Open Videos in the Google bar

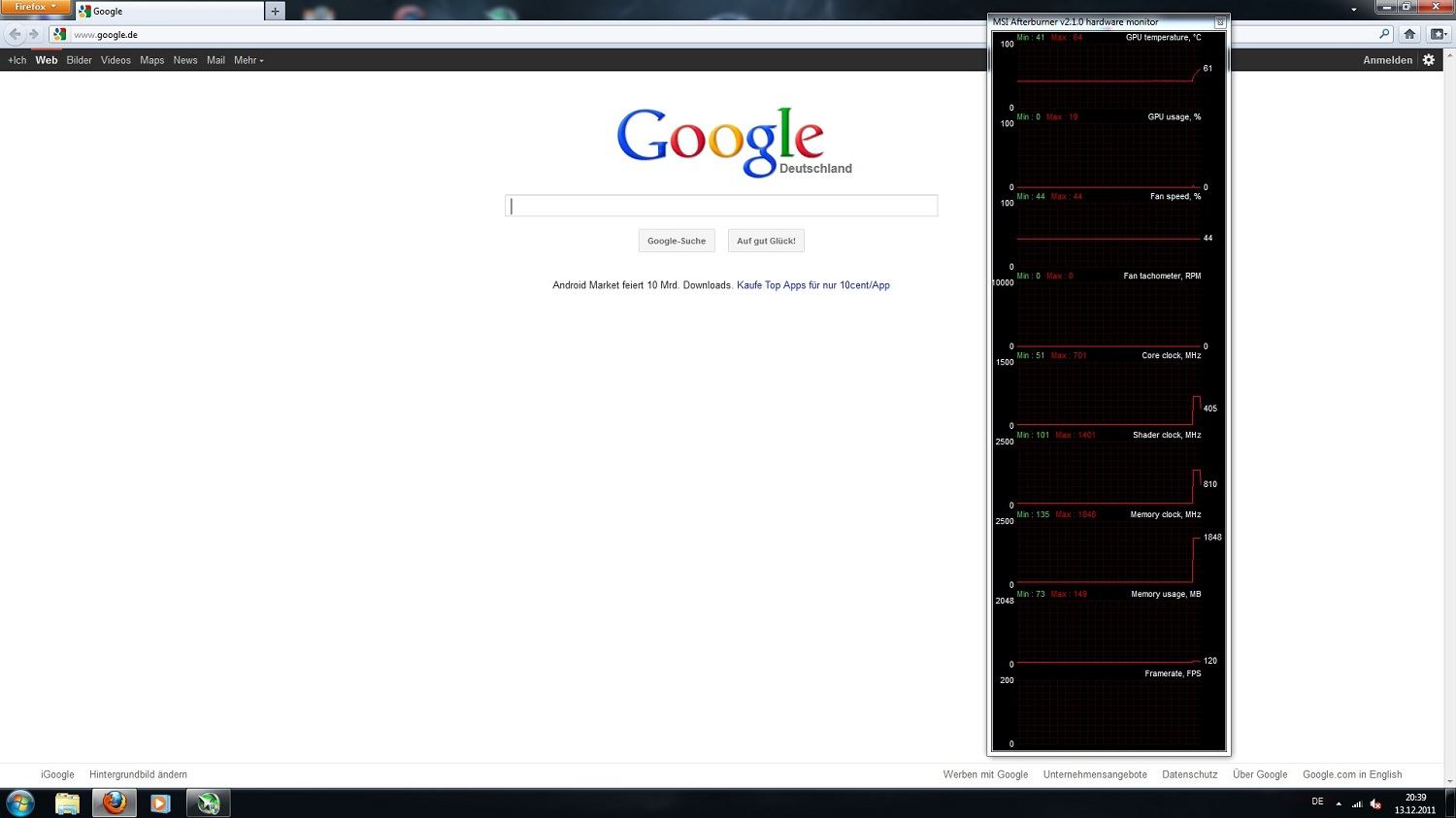(x=116, y=60)
